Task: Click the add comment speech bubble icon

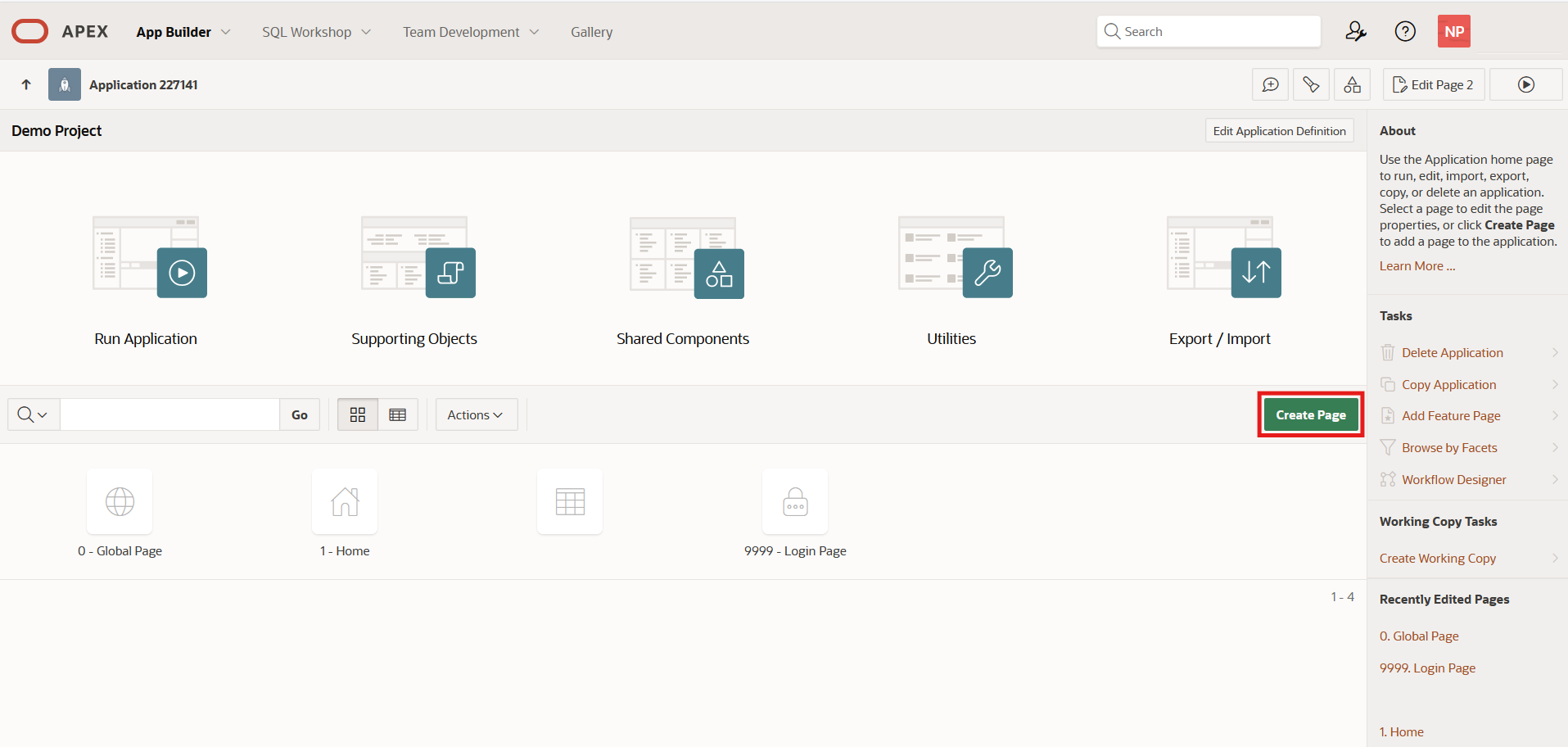Action: [x=1271, y=84]
